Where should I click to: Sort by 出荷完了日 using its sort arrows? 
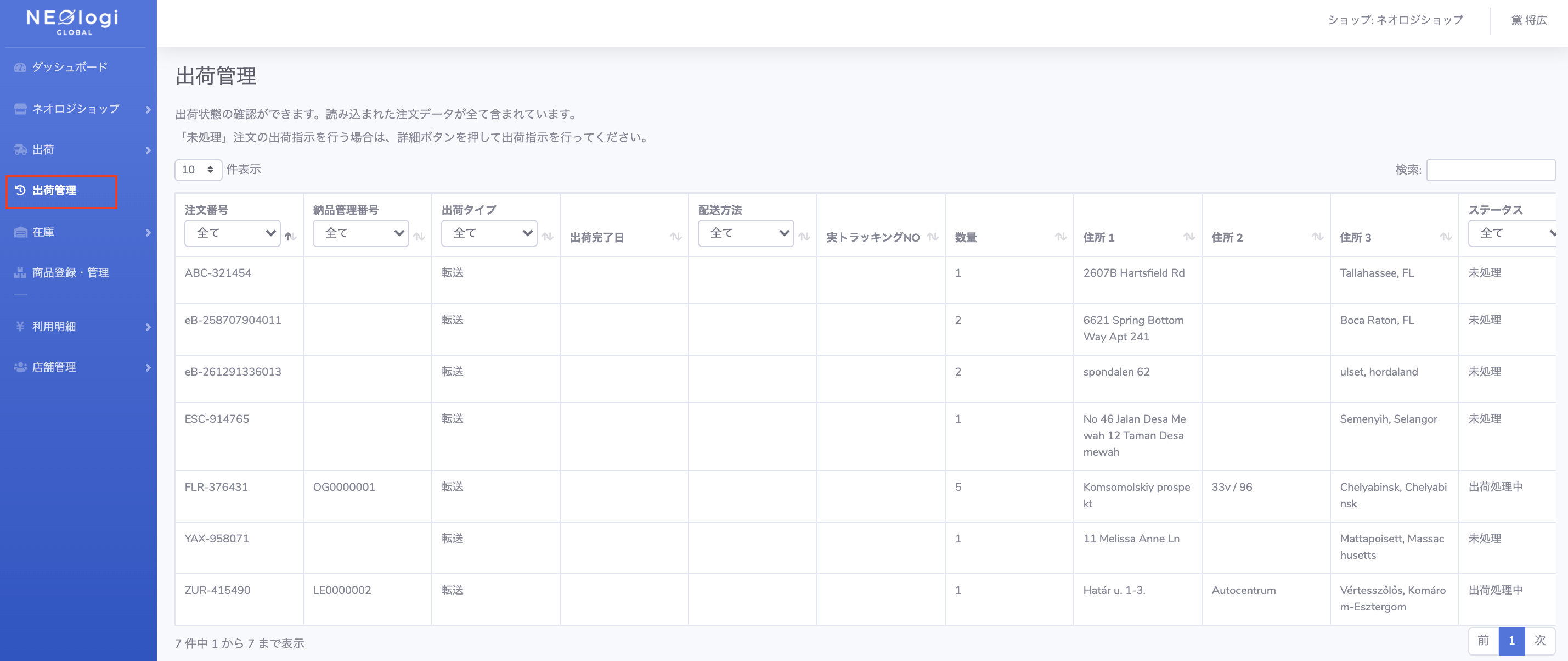pyautogui.click(x=676, y=237)
